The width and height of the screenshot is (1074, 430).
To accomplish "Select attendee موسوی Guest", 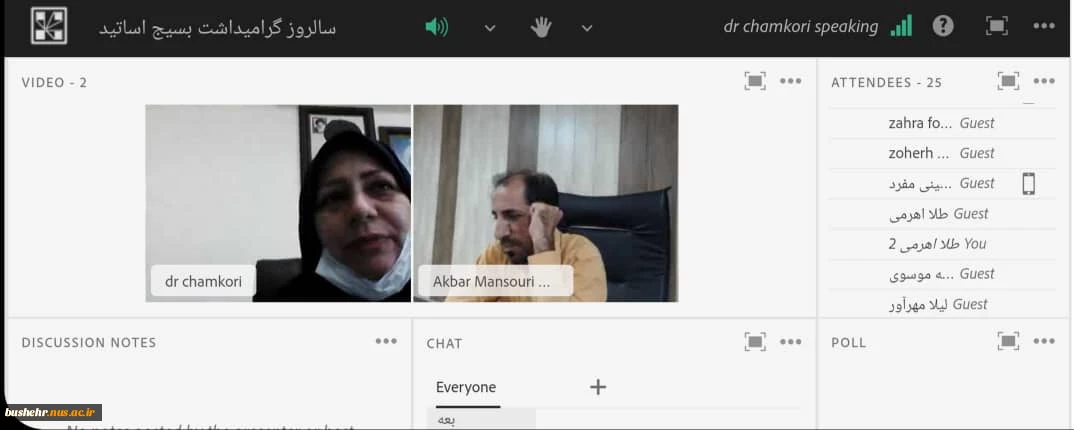I will click(x=942, y=274).
